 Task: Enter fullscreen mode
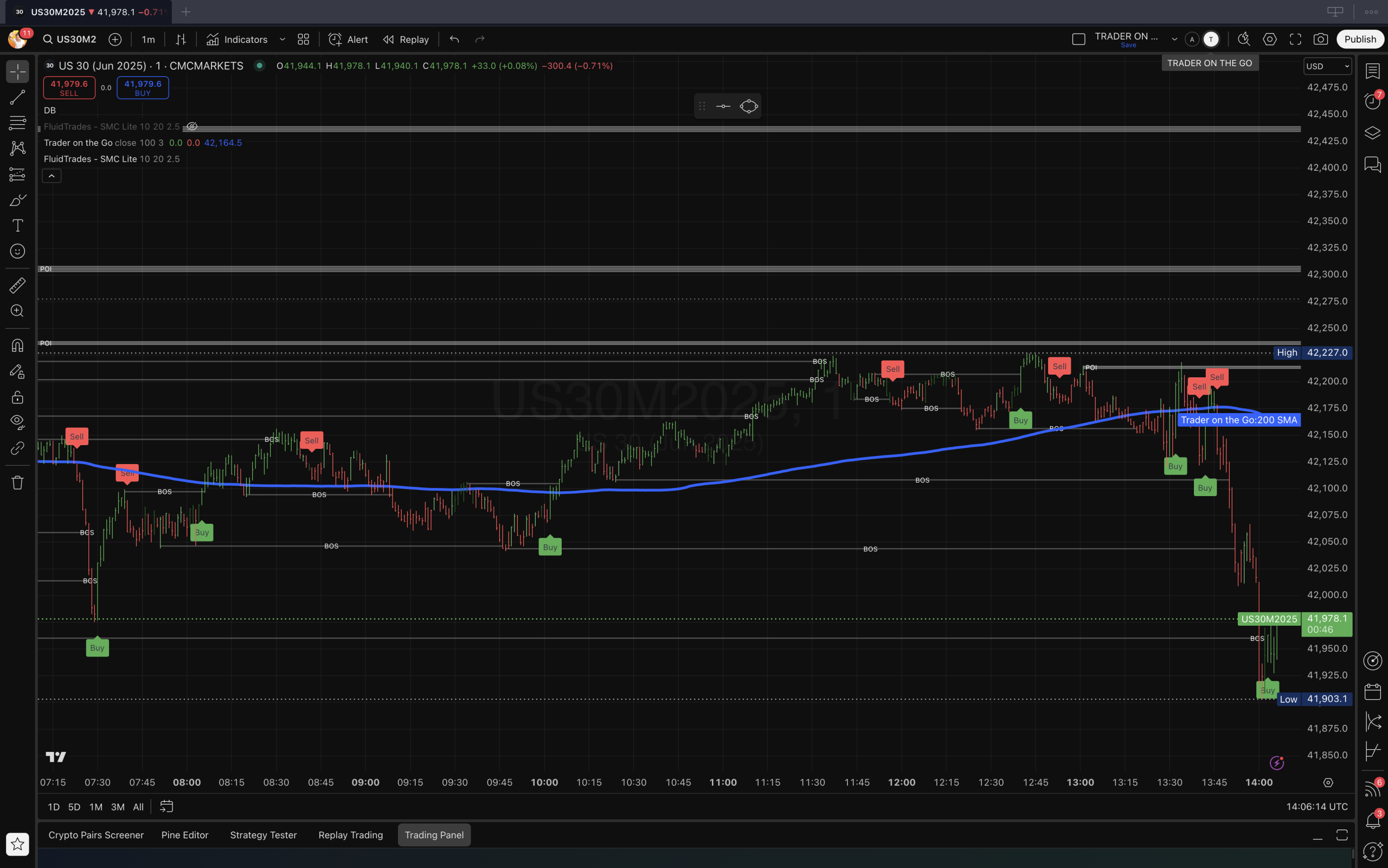click(x=1296, y=39)
